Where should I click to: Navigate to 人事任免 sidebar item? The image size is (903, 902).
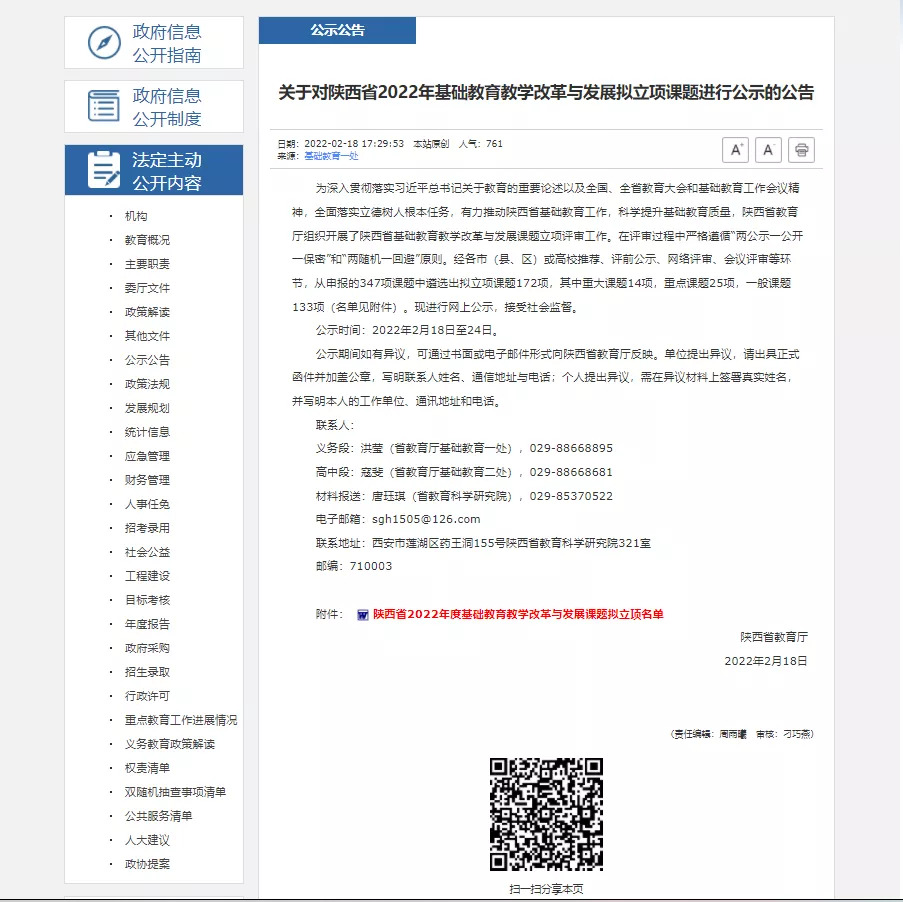pos(147,504)
